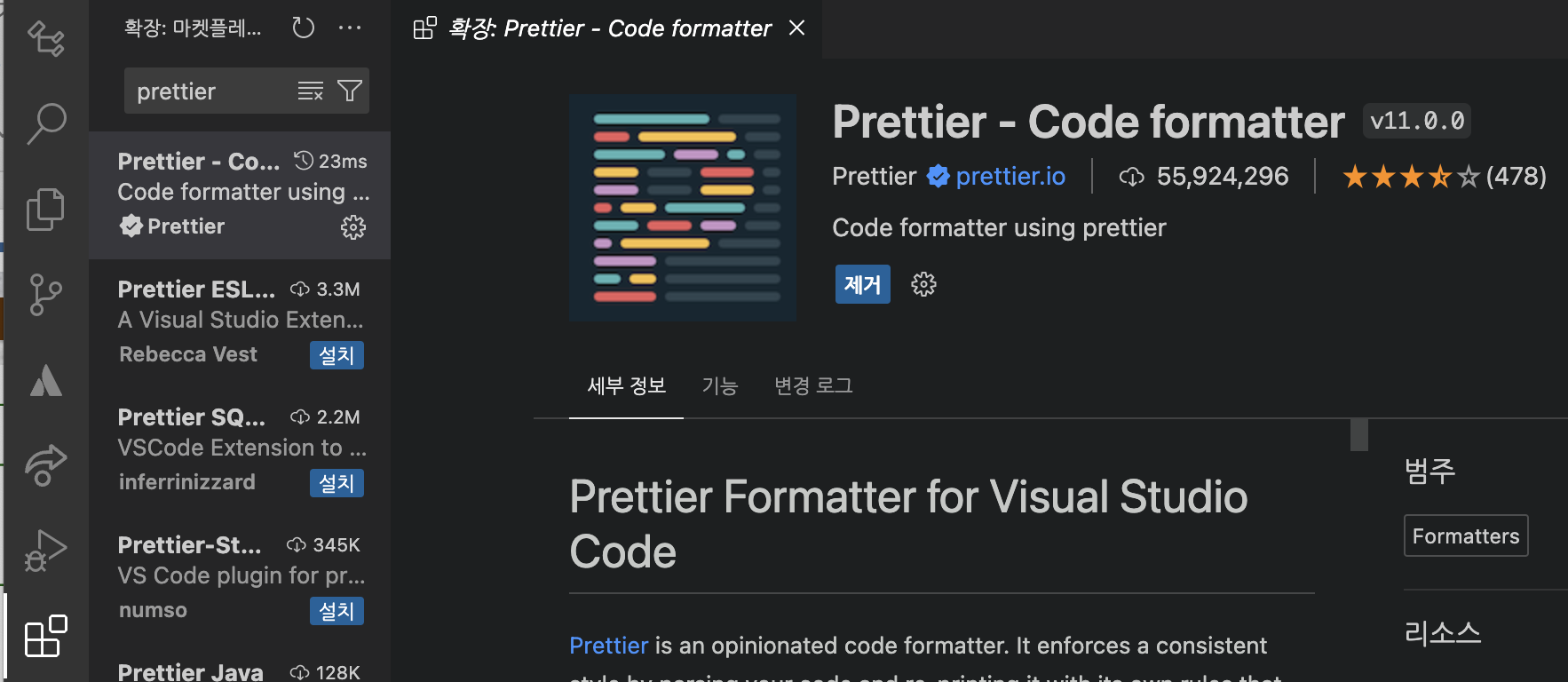This screenshot has width=1568, height=682.
Task: Open the Explorer files icon
Action: [46, 209]
